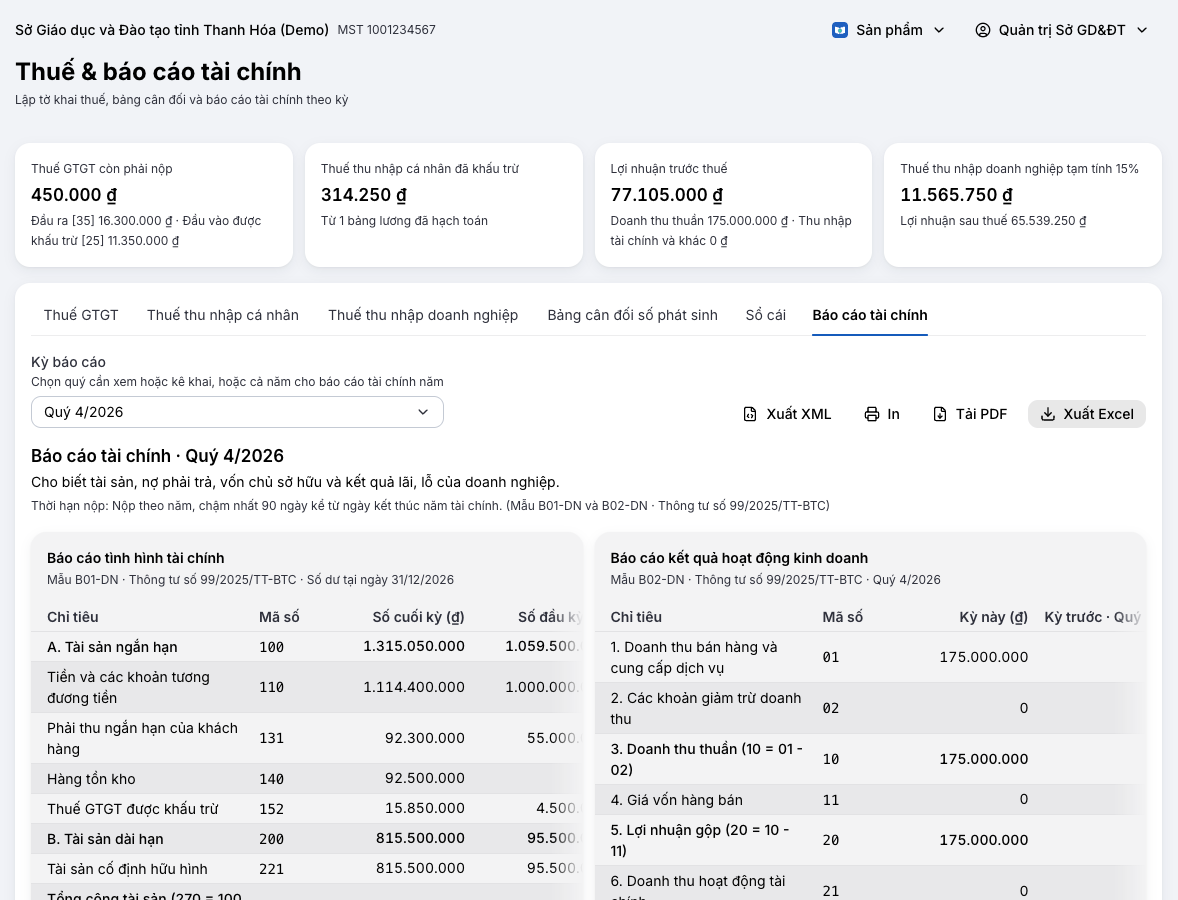
Task: Click the Tài sản cố định hữu hình row
Action: (307, 869)
